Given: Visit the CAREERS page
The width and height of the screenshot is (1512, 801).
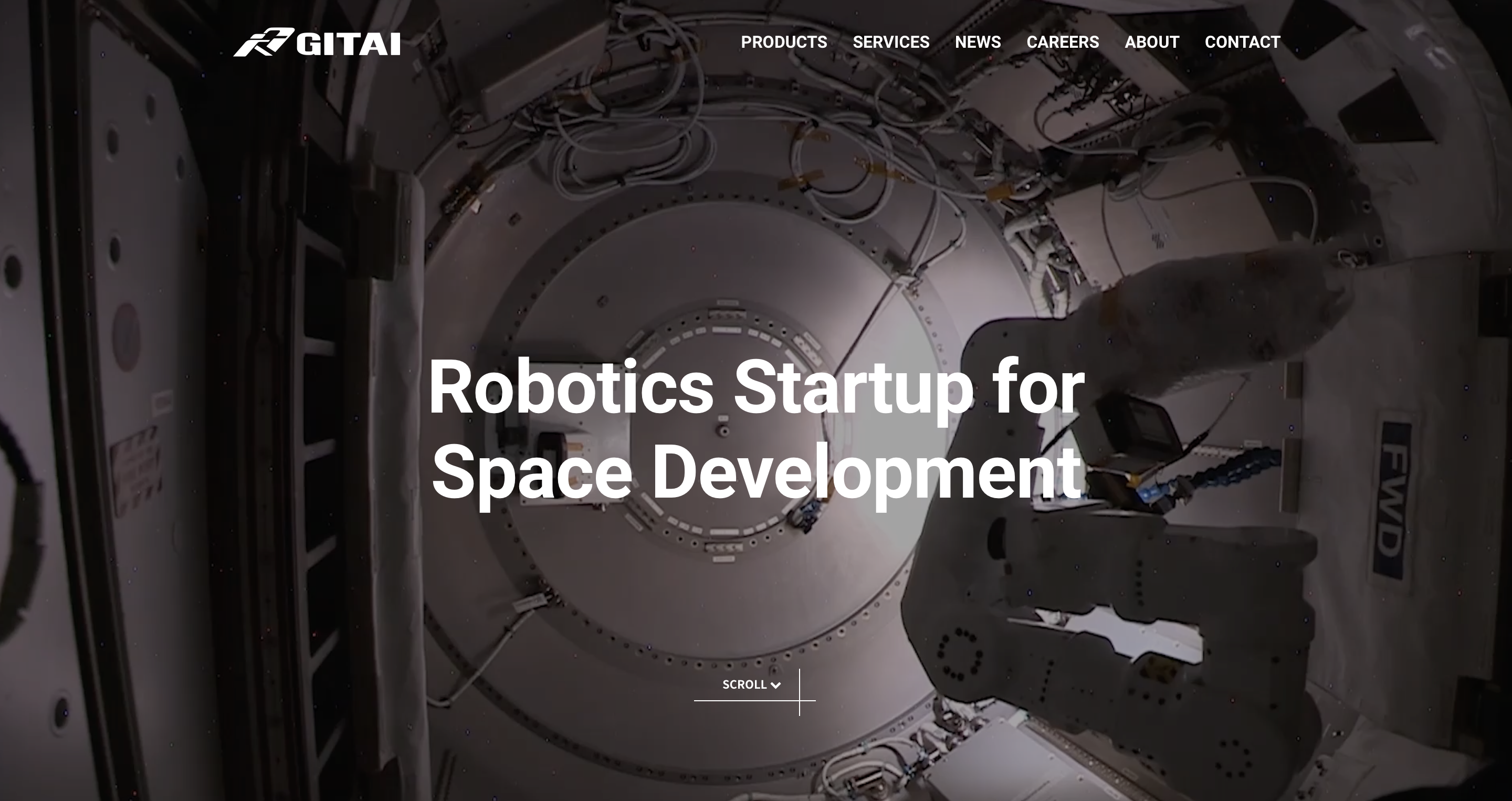Looking at the screenshot, I should pyautogui.click(x=1063, y=42).
